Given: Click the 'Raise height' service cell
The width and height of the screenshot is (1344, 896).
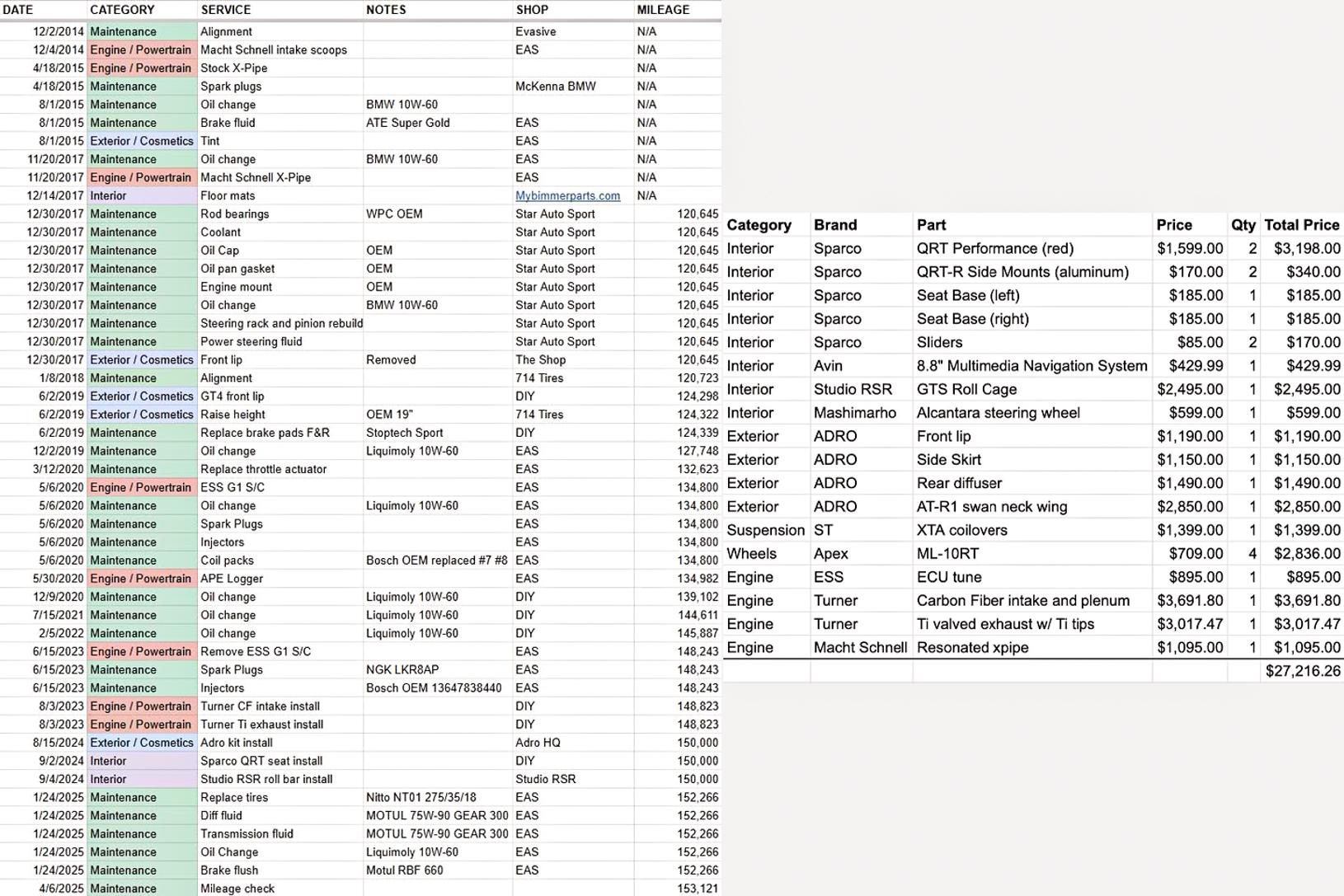Looking at the screenshot, I should (280, 415).
